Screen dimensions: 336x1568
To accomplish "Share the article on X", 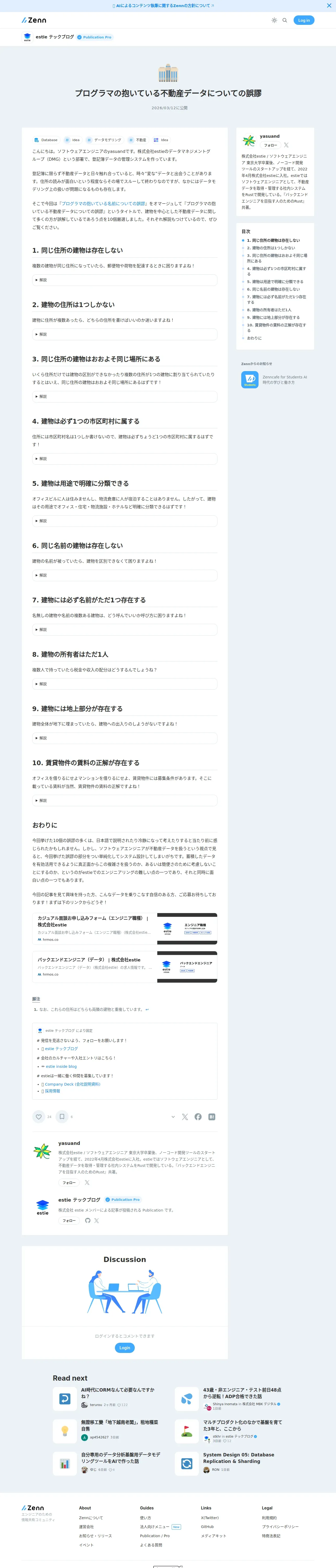I will pos(185,1117).
